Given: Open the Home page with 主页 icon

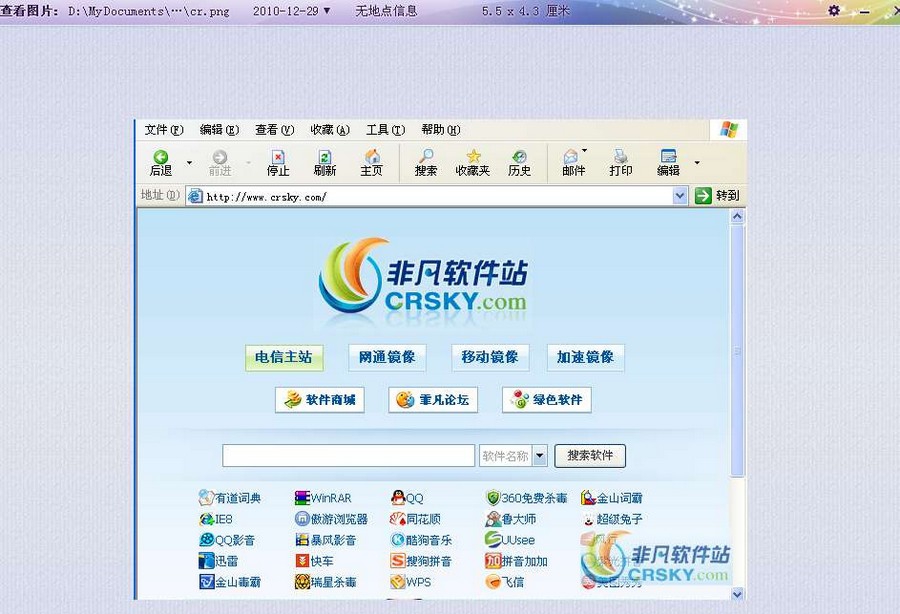Looking at the screenshot, I should [372, 163].
